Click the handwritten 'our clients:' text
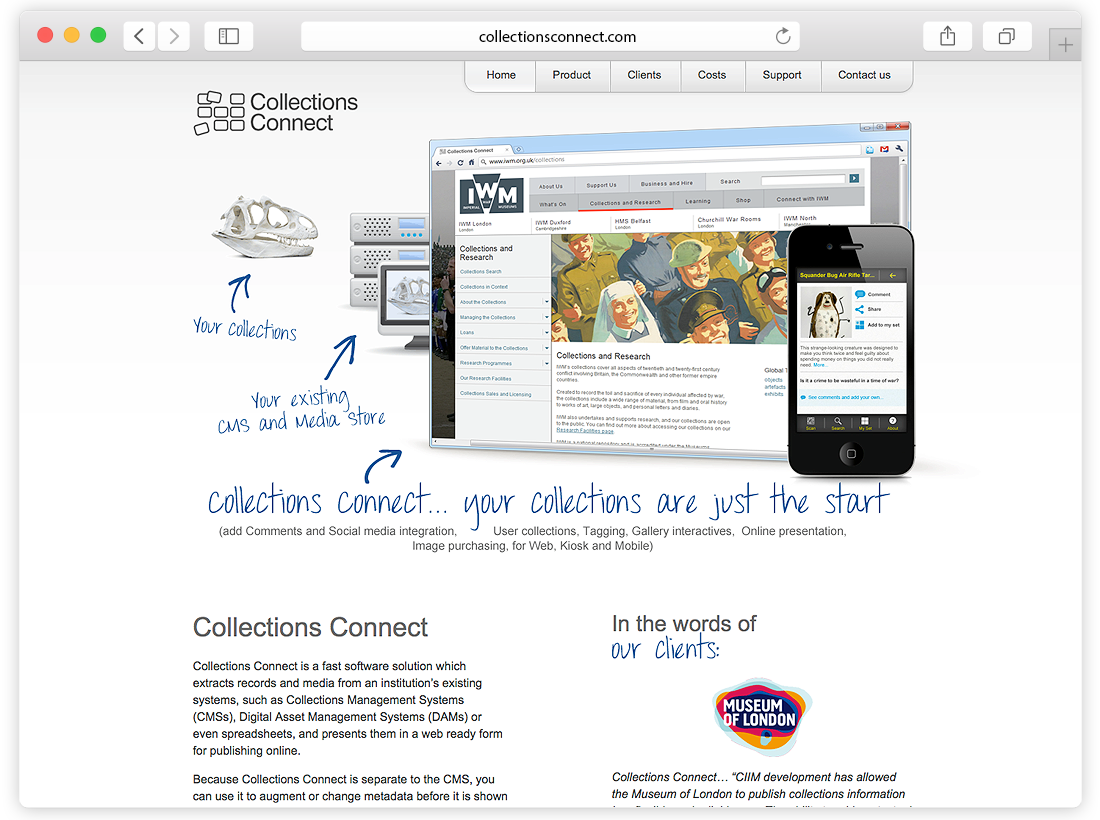 click(x=665, y=649)
